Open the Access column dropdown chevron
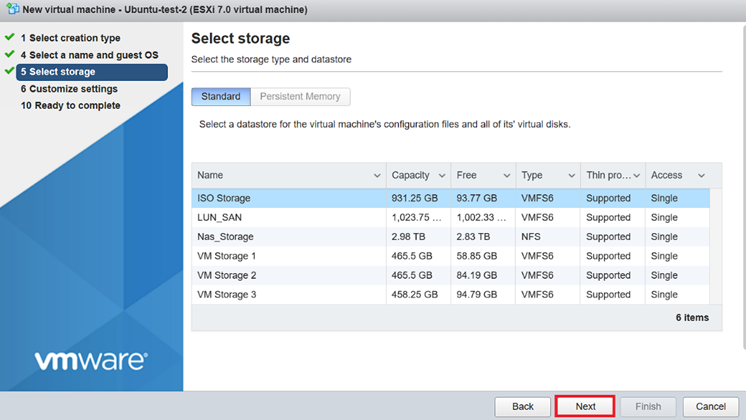Viewport: 746px width, 420px height. [700, 175]
